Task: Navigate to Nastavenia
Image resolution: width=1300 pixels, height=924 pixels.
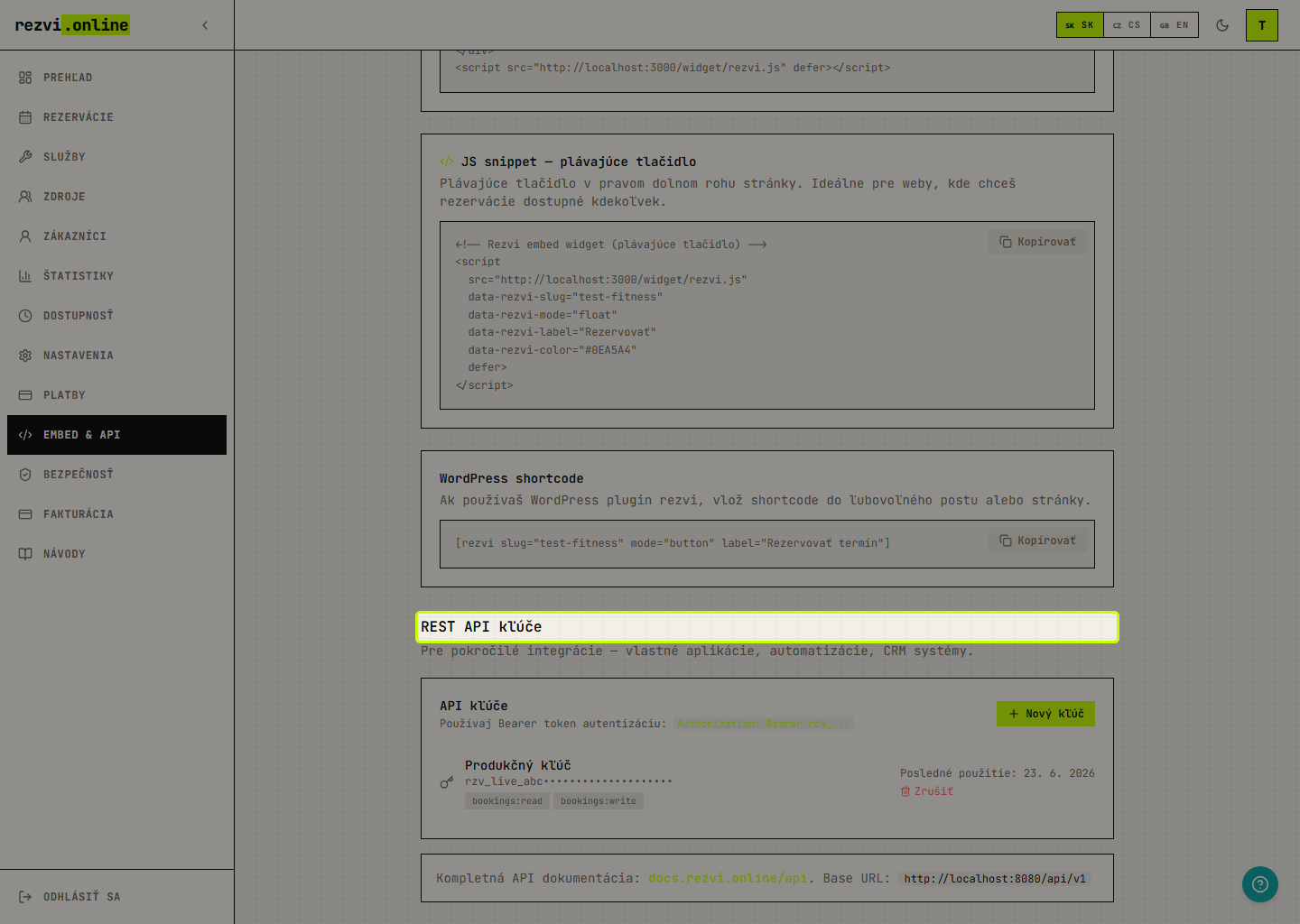Action: coord(116,356)
